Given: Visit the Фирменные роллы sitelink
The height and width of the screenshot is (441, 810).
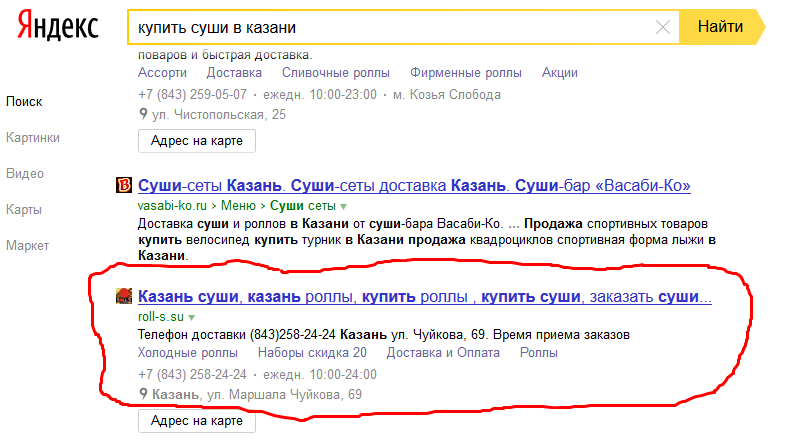Looking at the screenshot, I should 466,73.
